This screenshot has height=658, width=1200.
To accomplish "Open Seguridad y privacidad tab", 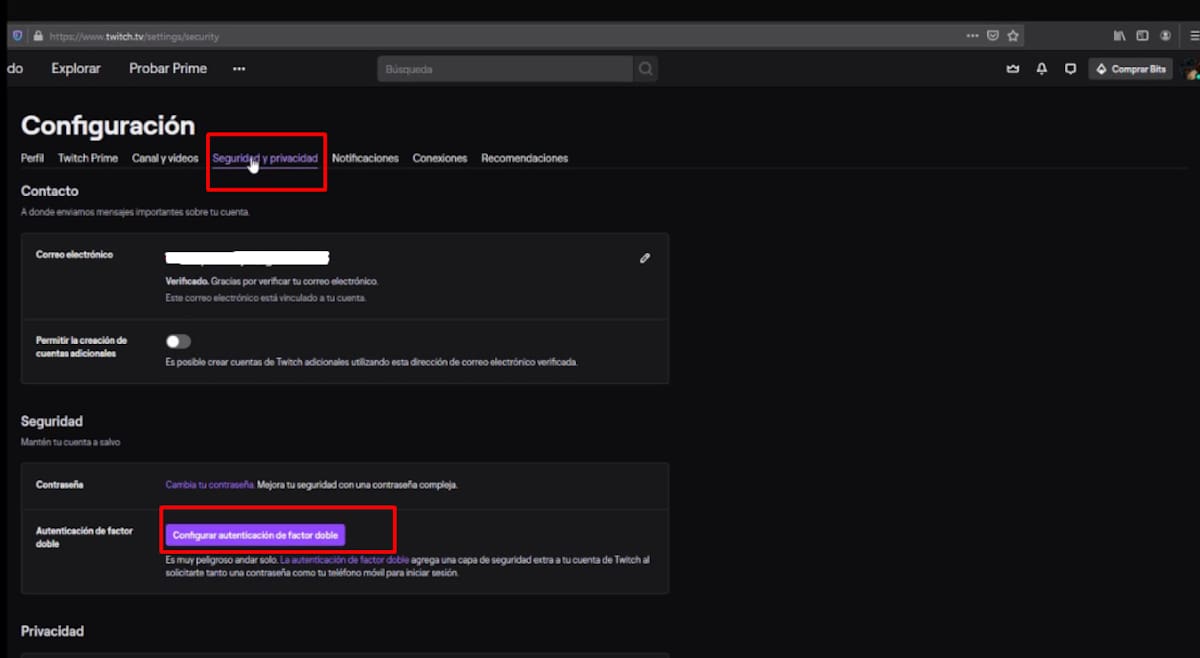I will (265, 158).
